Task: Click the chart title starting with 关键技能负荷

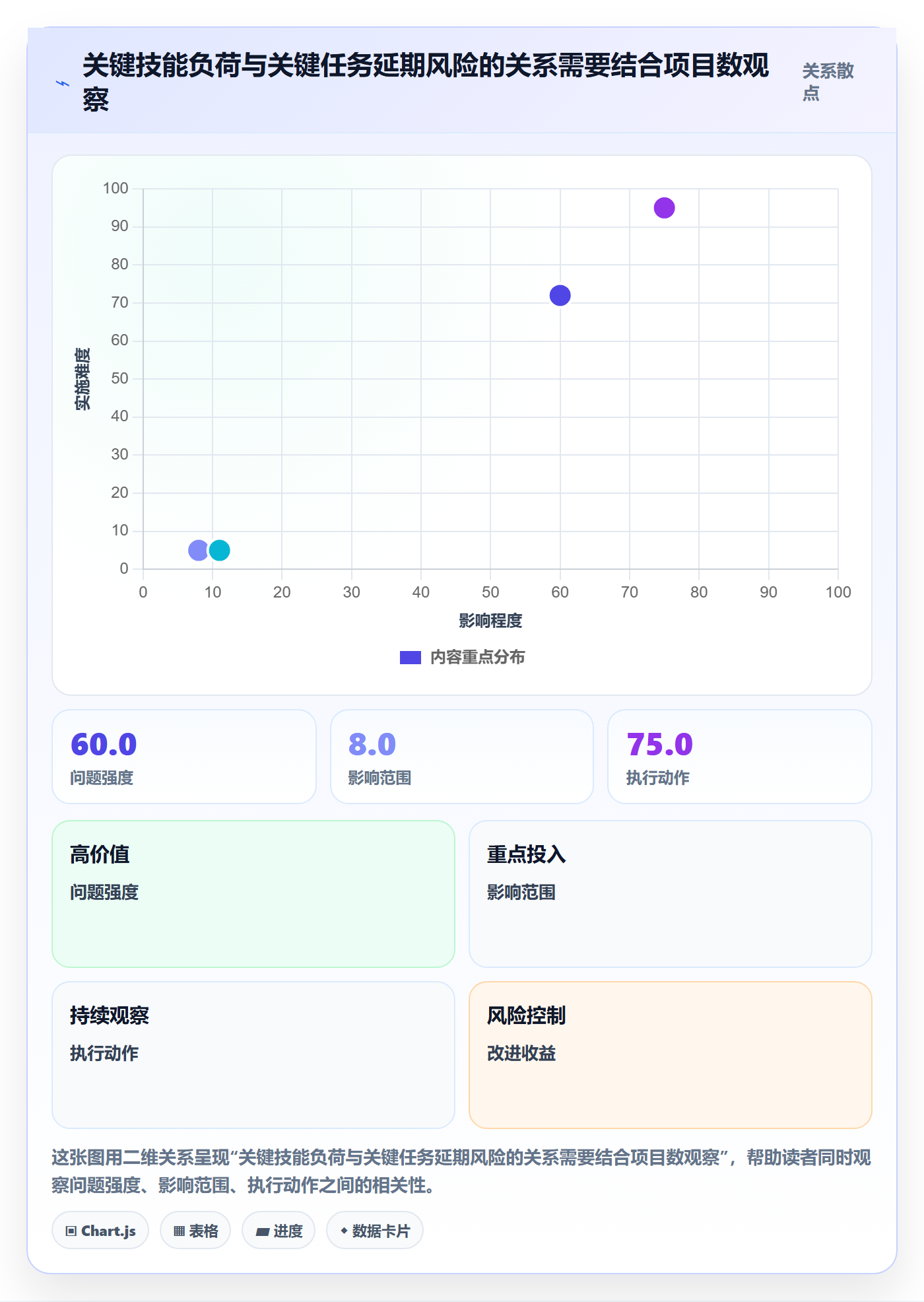Action: click(x=426, y=83)
